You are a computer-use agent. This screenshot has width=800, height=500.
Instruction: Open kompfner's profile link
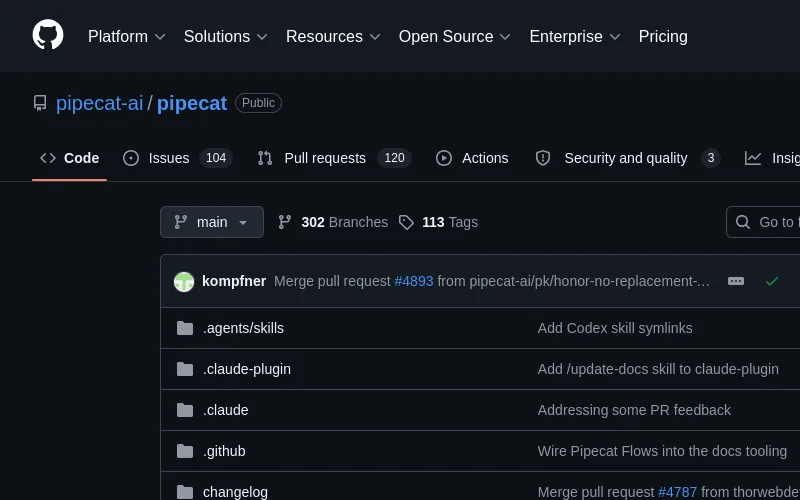(234, 281)
